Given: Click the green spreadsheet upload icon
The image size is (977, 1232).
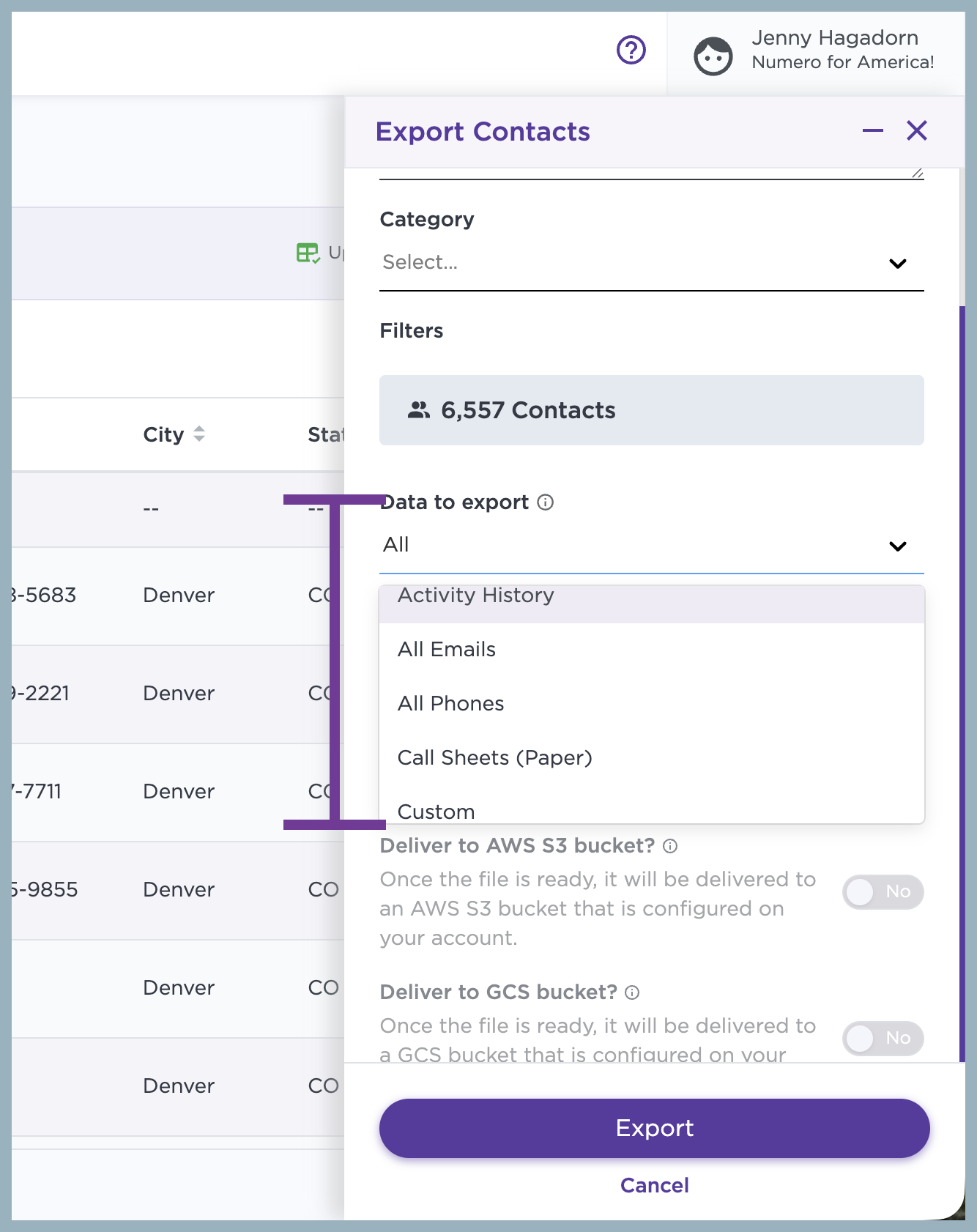Looking at the screenshot, I should click(308, 253).
